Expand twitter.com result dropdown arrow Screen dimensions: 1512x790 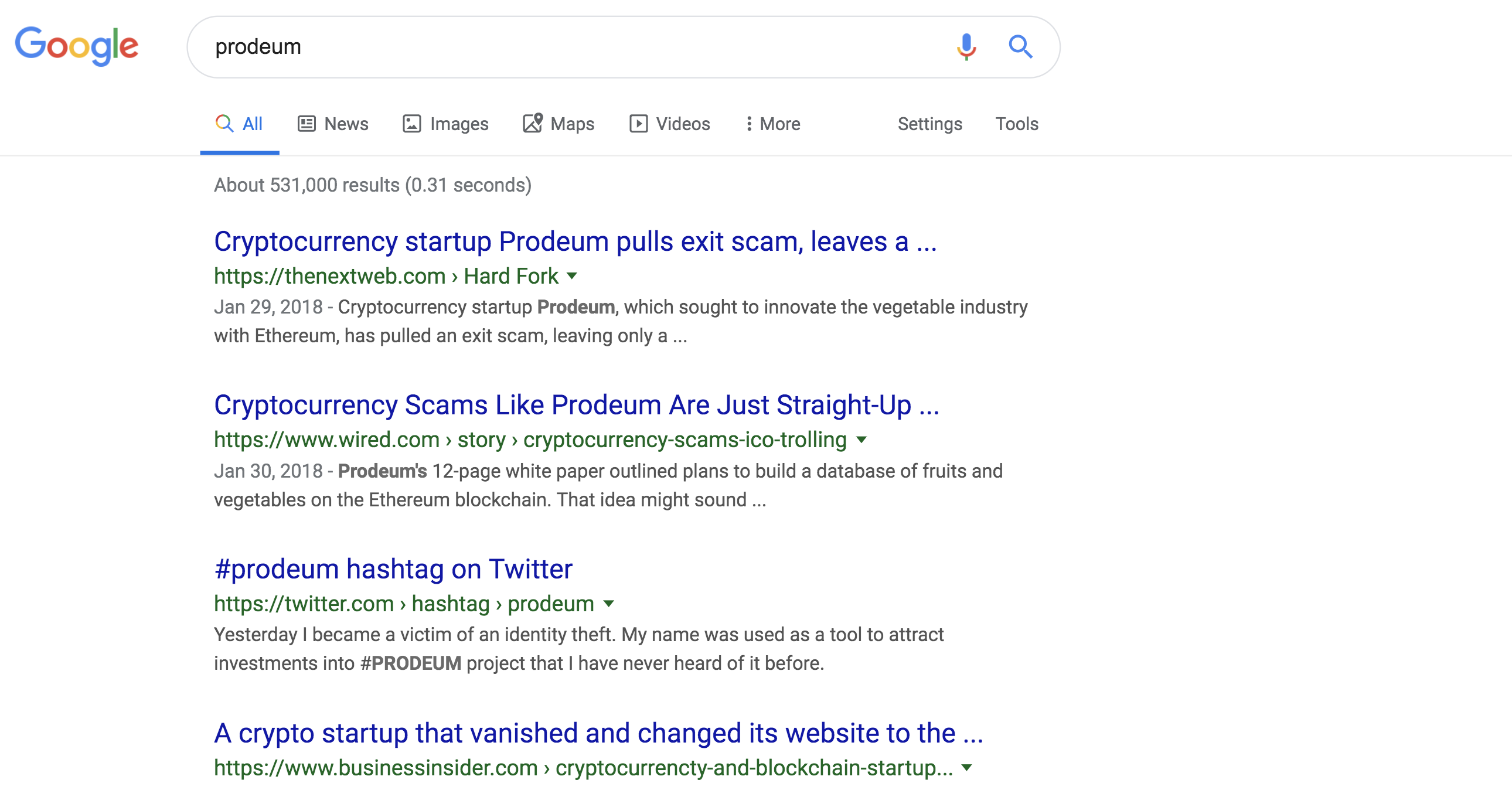pyautogui.click(x=609, y=604)
